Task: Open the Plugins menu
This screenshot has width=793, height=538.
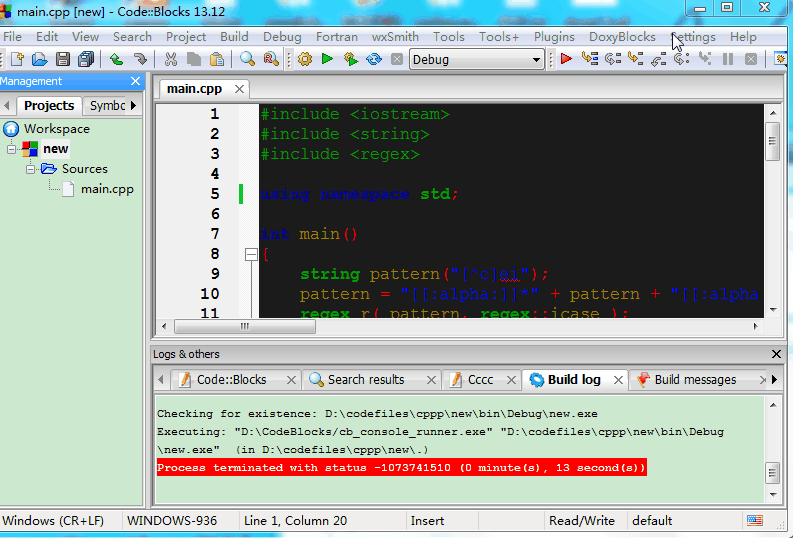Action: coord(554,37)
